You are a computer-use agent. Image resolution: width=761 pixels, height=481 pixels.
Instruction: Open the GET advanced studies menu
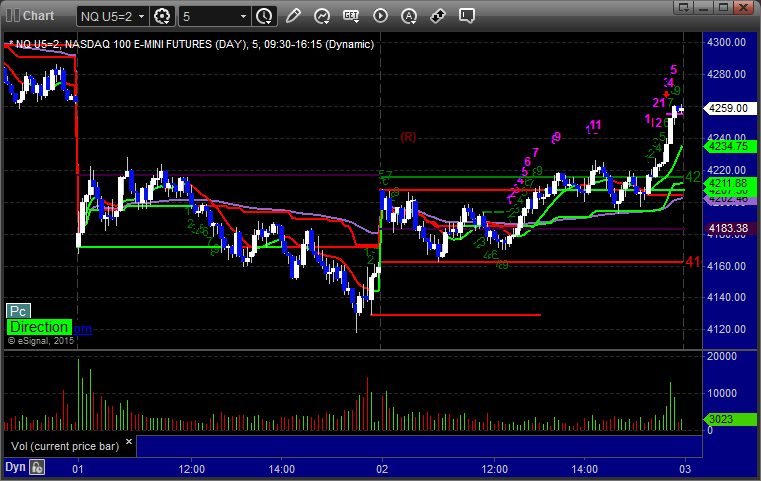pos(351,16)
